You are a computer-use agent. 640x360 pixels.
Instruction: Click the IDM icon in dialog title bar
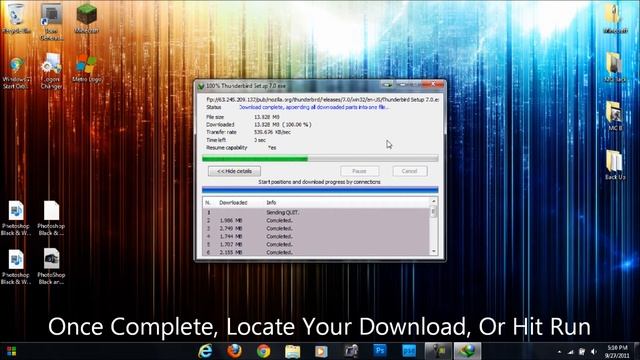tap(201, 86)
